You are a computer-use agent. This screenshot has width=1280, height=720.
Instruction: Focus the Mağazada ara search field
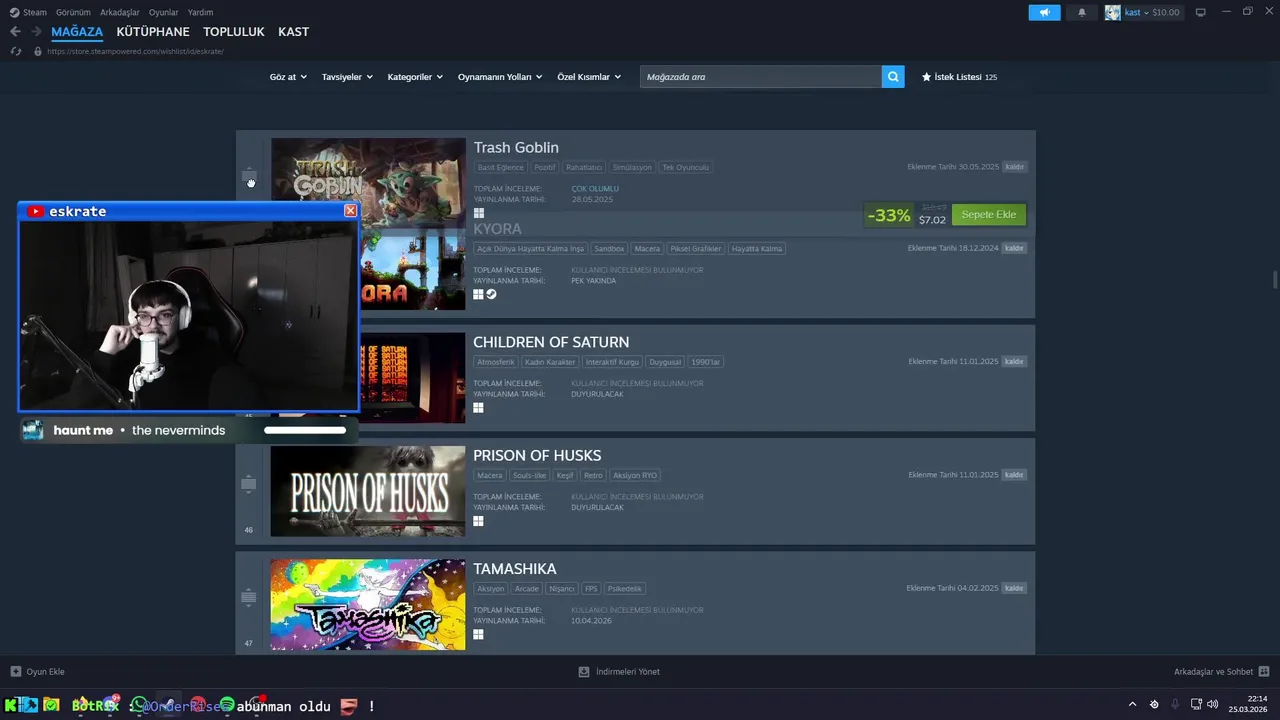(761, 77)
